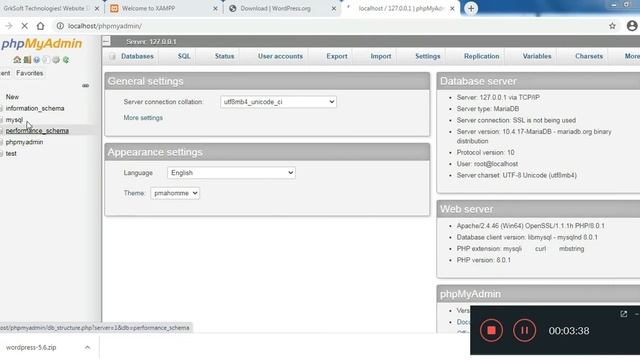The height and width of the screenshot is (360, 640).
Task: Select the performance_schema database
Action: coord(37,131)
